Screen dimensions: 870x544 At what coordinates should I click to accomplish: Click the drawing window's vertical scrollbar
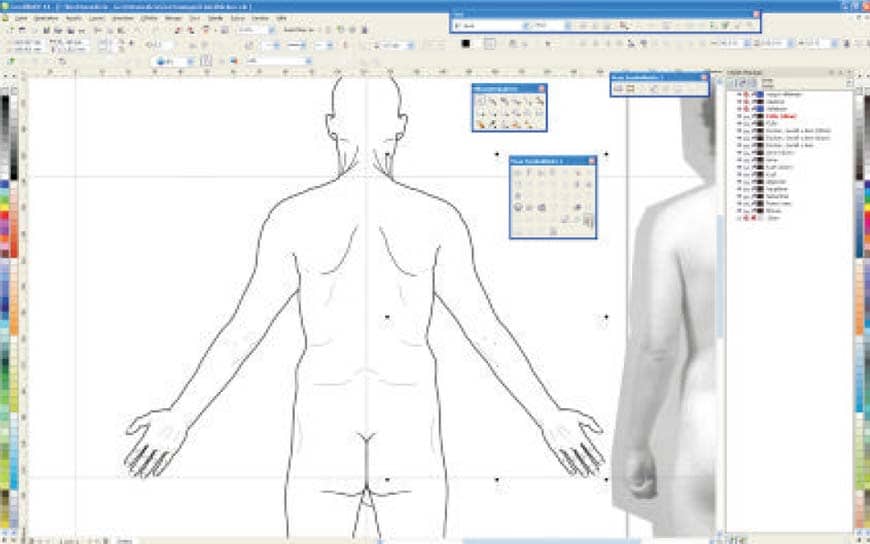[719, 300]
